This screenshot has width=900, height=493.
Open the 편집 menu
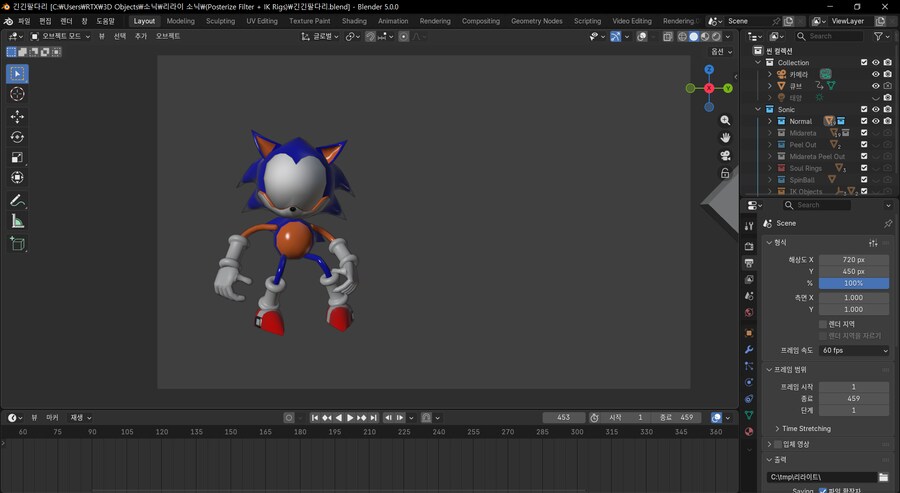tap(45, 21)
